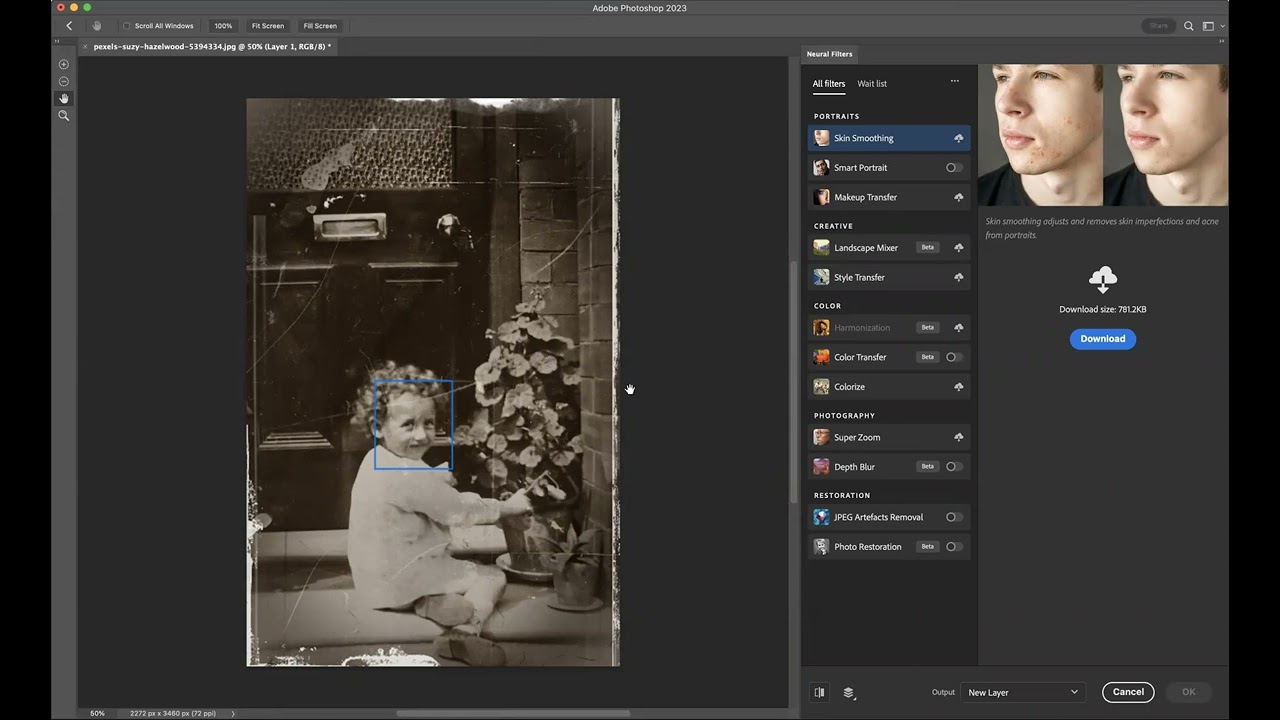Toggle the Smart Portrait filter on
This screenshot has width=1280, height=720.
954,167
